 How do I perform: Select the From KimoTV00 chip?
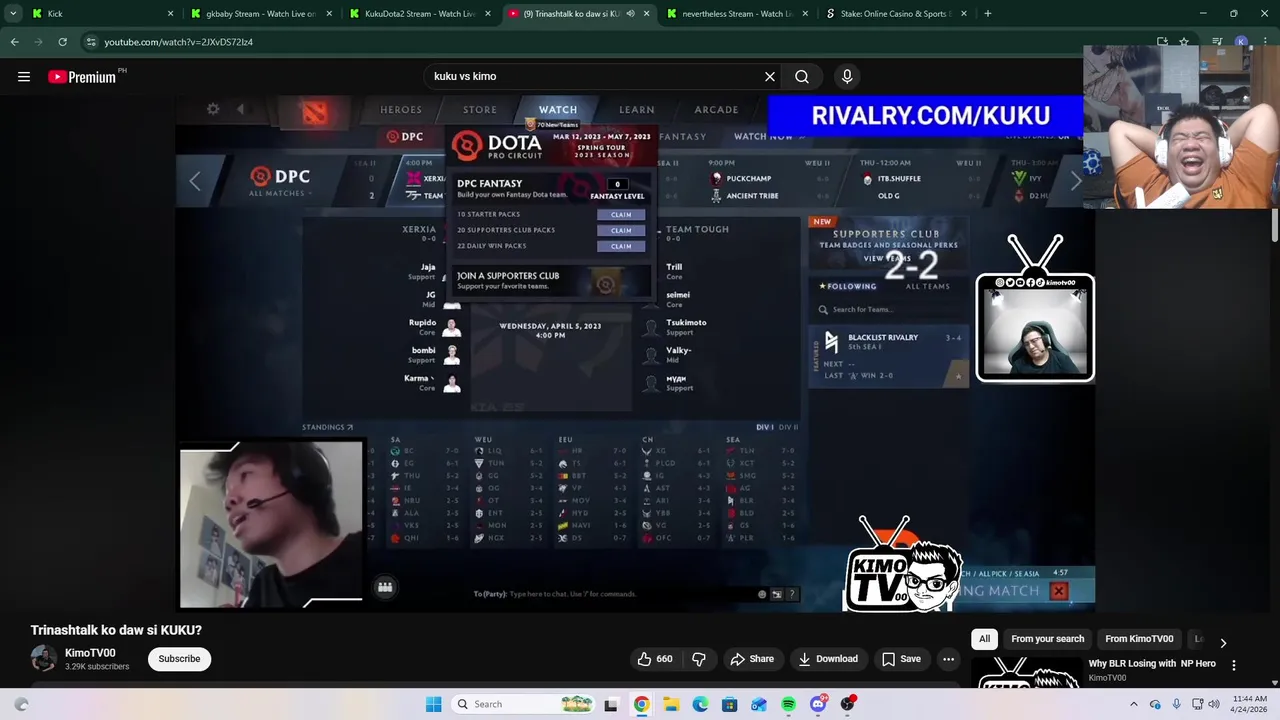point(1139,639)
